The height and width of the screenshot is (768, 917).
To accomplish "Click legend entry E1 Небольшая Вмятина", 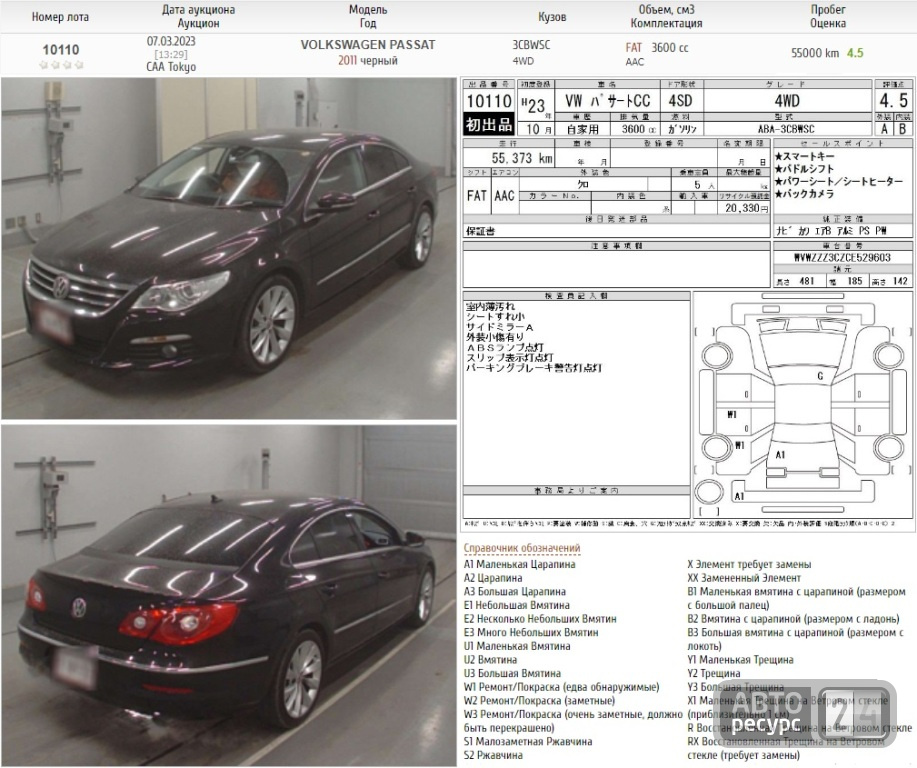I will pyautogui.click(x=516, y=605).
